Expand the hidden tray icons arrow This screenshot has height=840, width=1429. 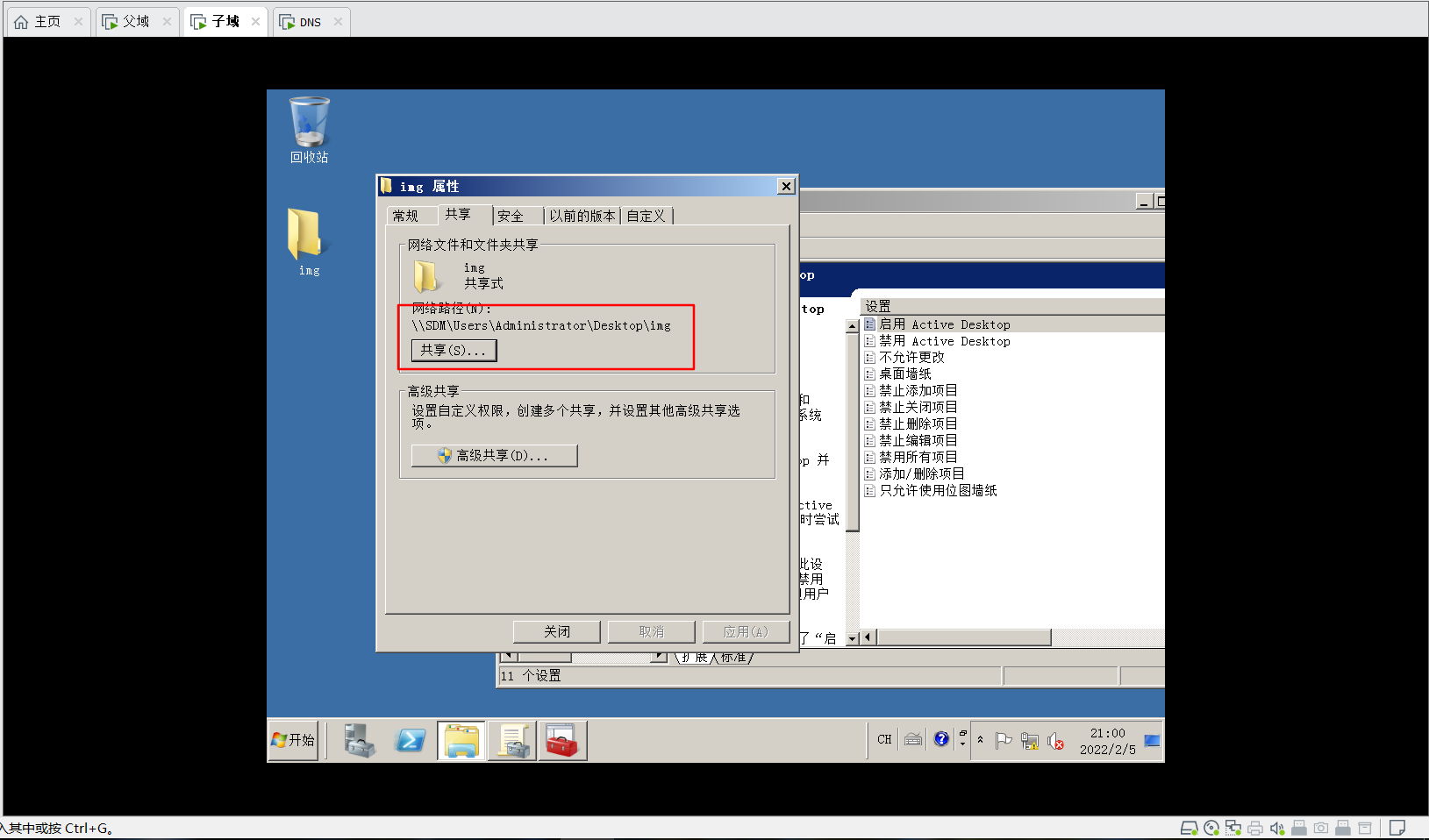(x=980, y=739)
